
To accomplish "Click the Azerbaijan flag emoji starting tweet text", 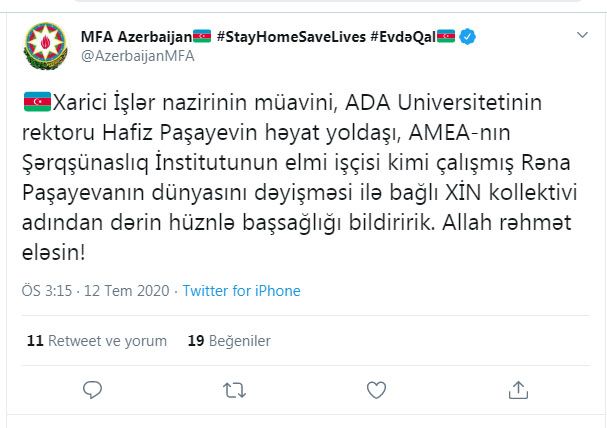I will click(37, 102).
